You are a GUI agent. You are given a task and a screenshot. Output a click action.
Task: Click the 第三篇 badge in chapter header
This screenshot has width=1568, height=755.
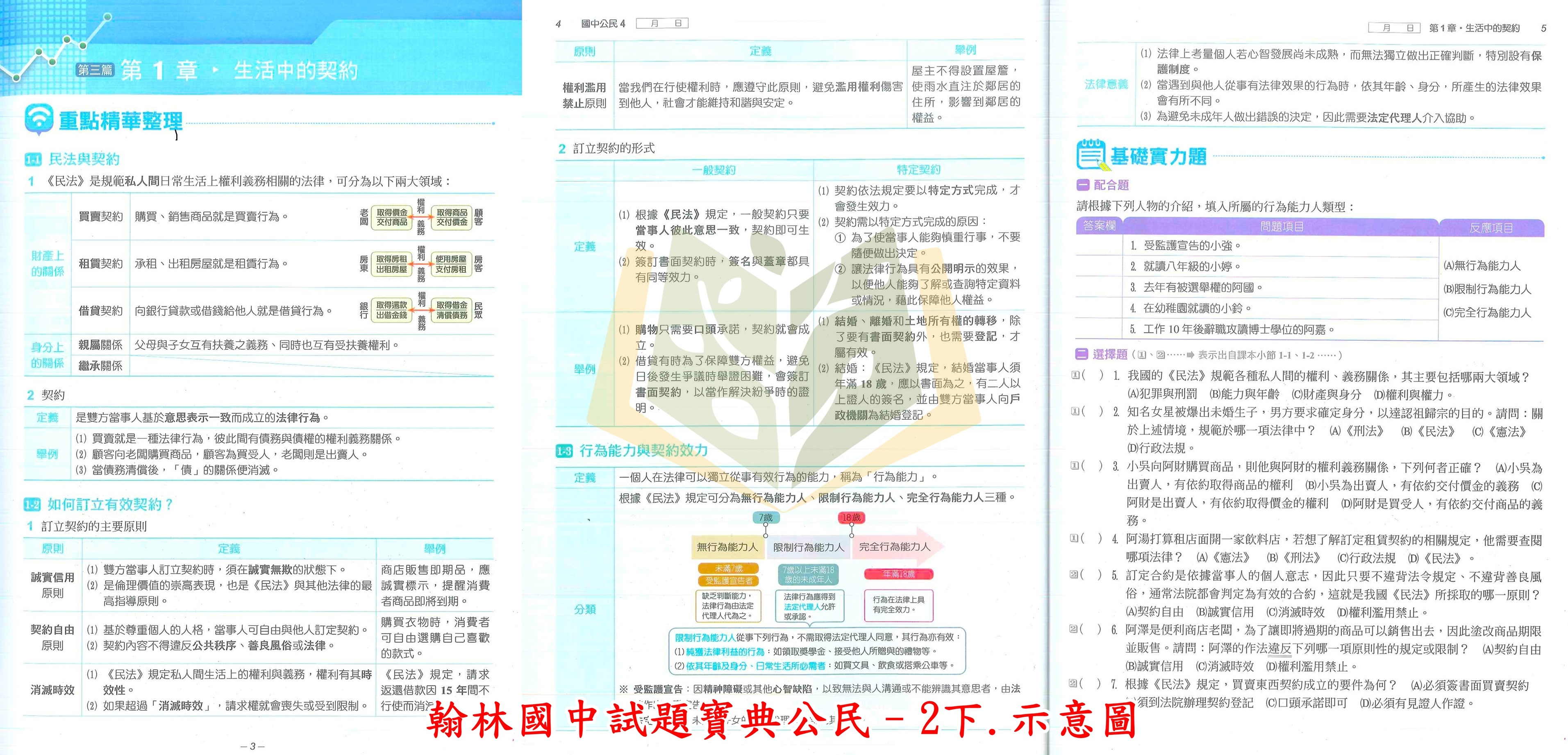[x=95, y=70]
